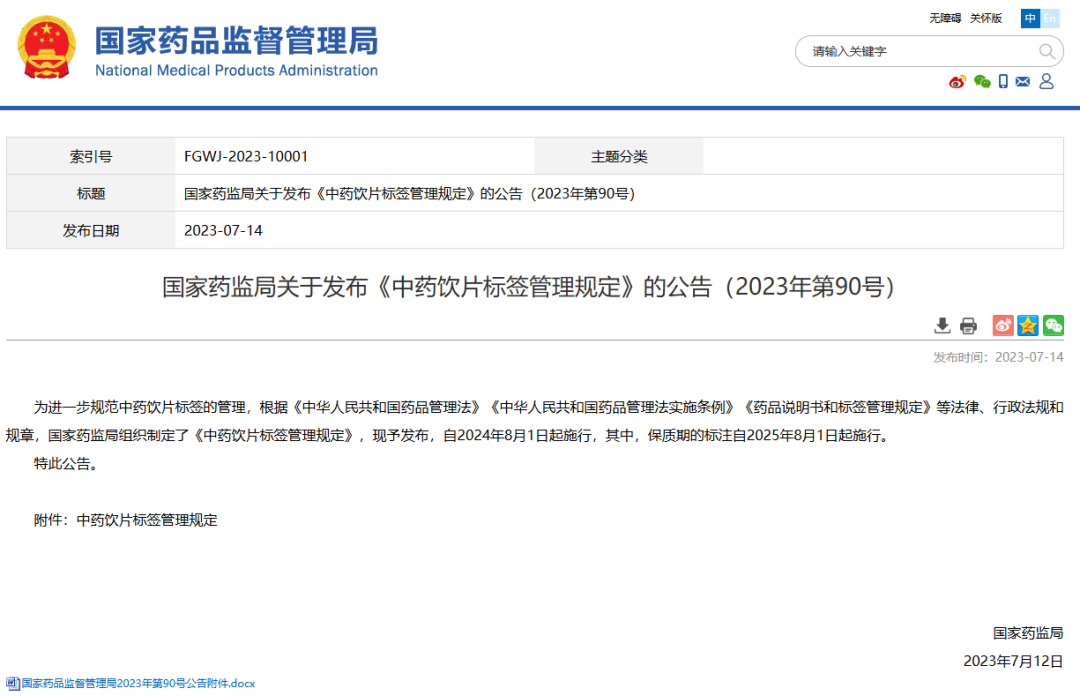Share the announcement to QZone
This screenshot has height=696, width=1080.
(1027, 325)
